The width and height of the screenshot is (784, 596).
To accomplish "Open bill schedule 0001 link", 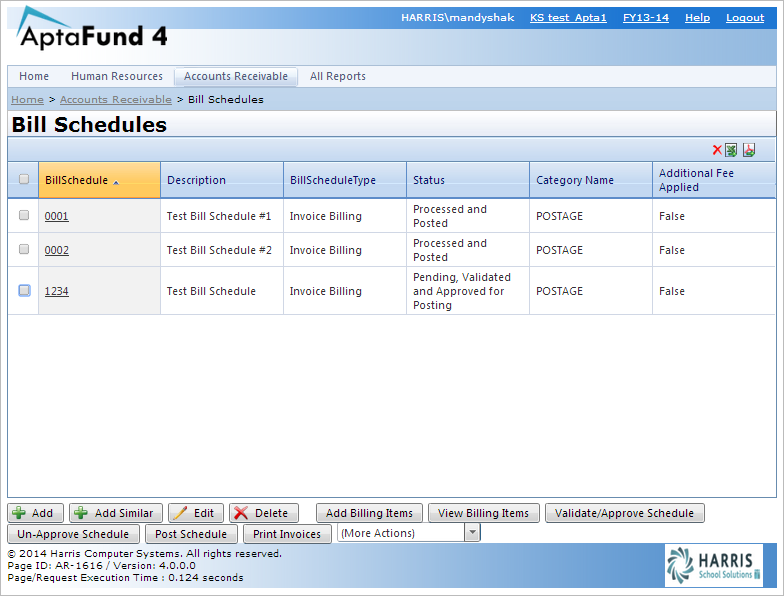I will tap(56, 216).
